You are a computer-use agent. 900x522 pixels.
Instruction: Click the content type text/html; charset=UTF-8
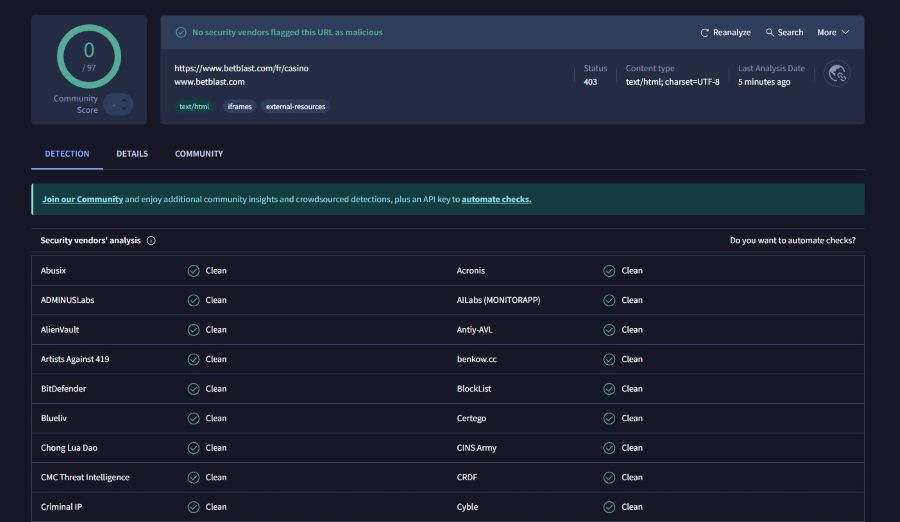[672, 82]
